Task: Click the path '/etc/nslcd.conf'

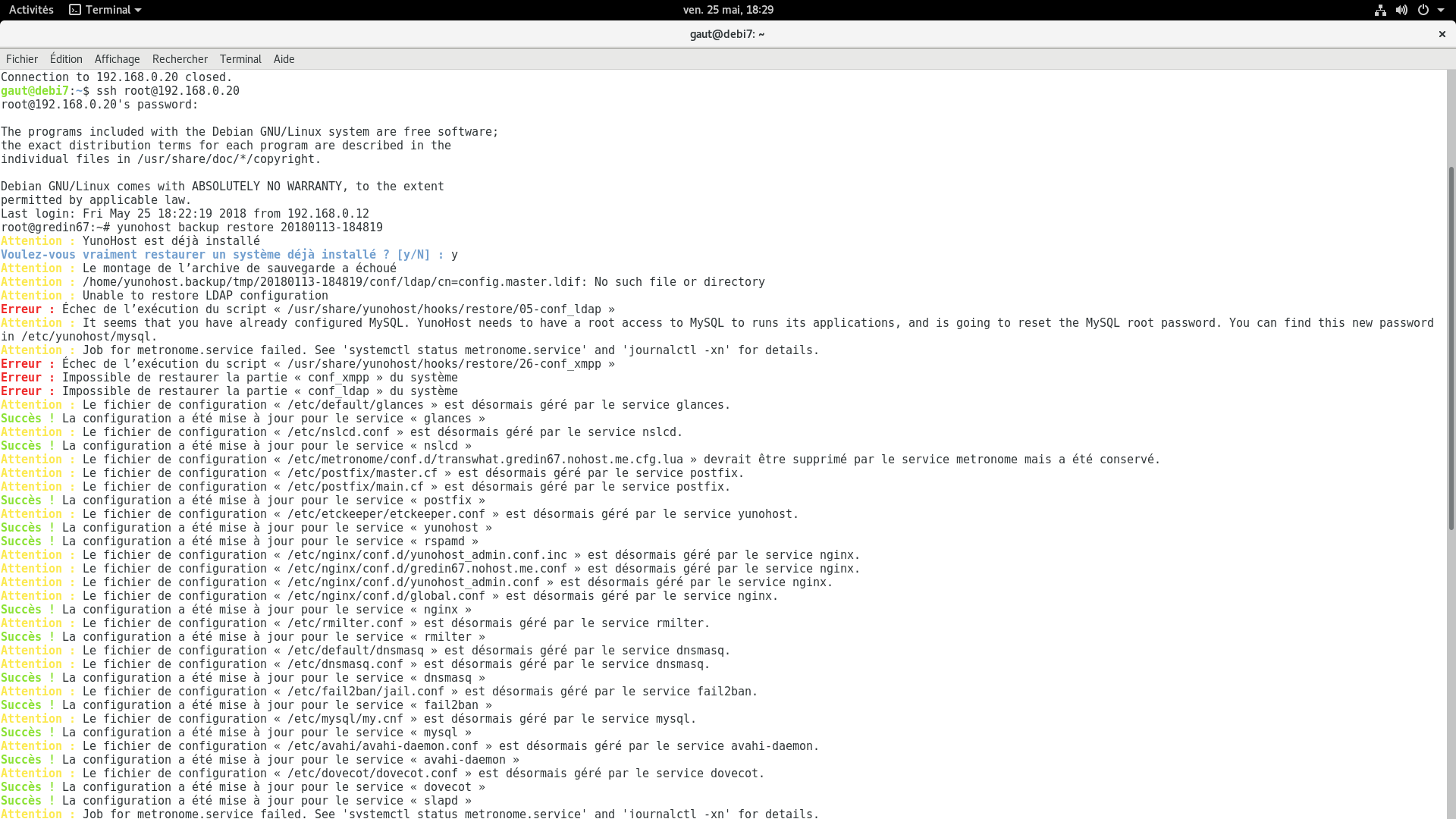Action: 338,432
